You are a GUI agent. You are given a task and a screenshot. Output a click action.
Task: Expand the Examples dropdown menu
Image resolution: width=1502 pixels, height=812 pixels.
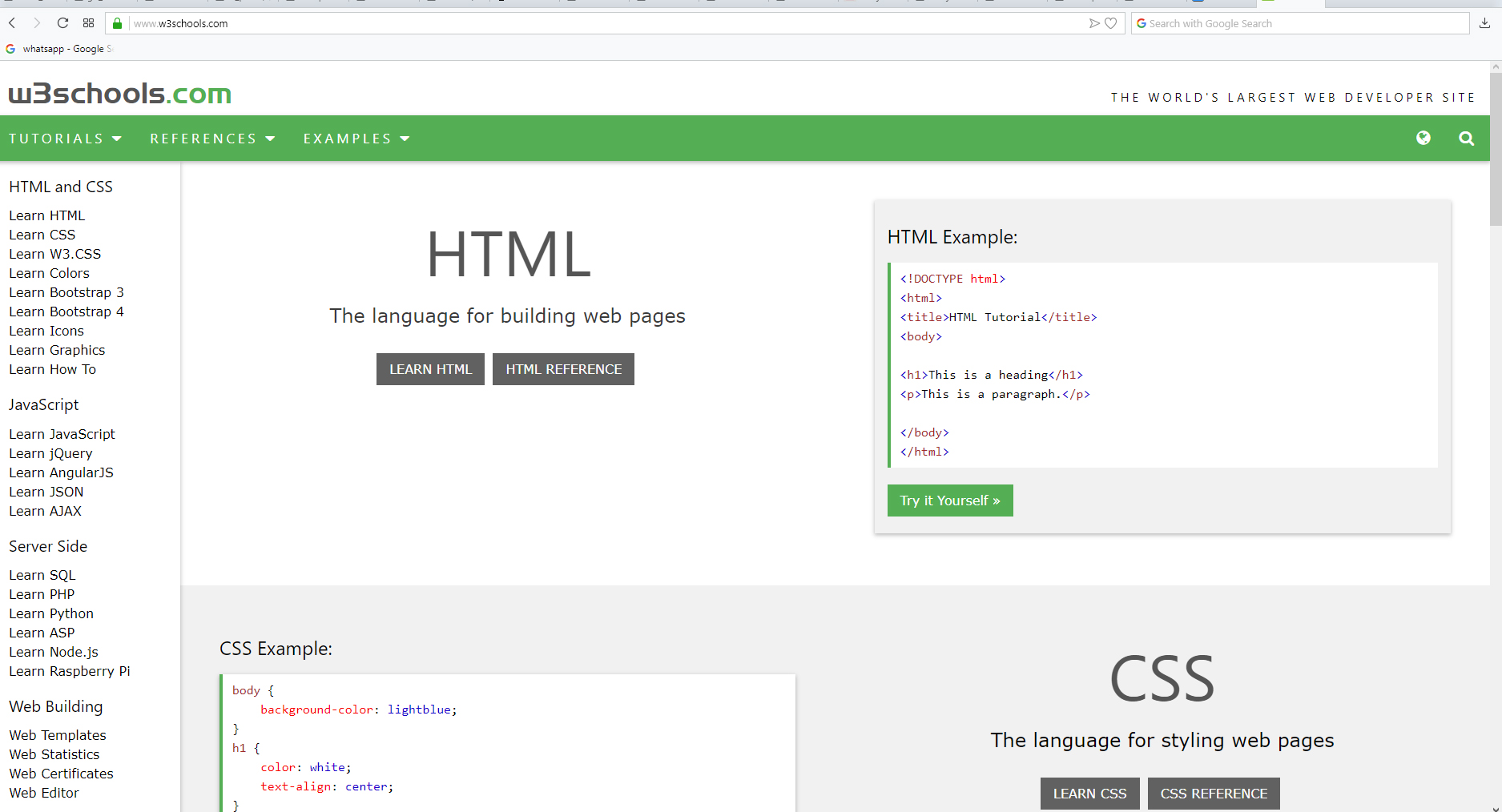(356, 139)
